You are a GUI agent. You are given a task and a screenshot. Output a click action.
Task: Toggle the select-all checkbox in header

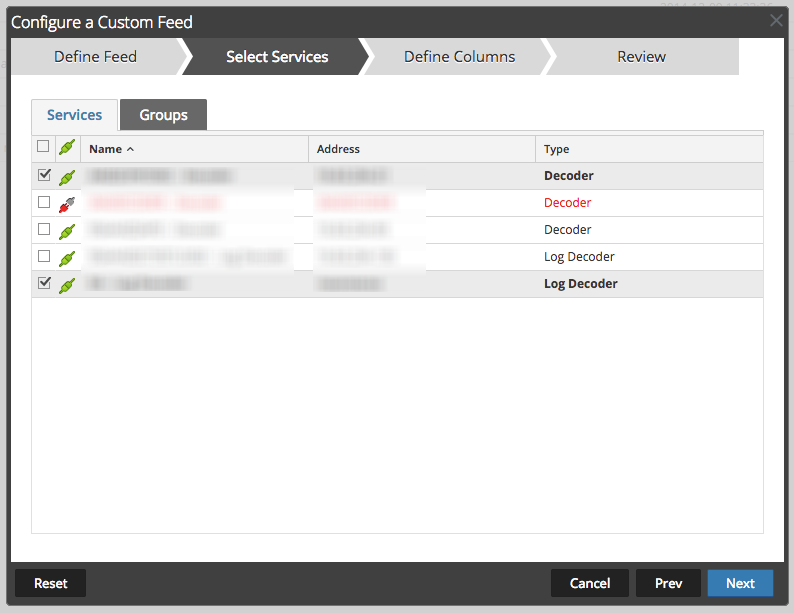point(43,147)
